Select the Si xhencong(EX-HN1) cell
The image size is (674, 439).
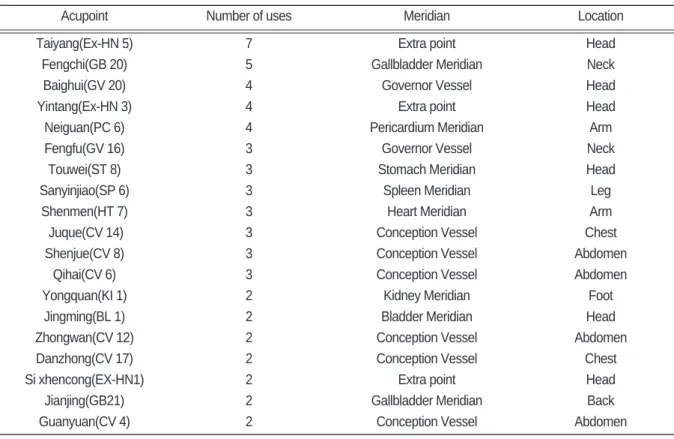point(84,380)
